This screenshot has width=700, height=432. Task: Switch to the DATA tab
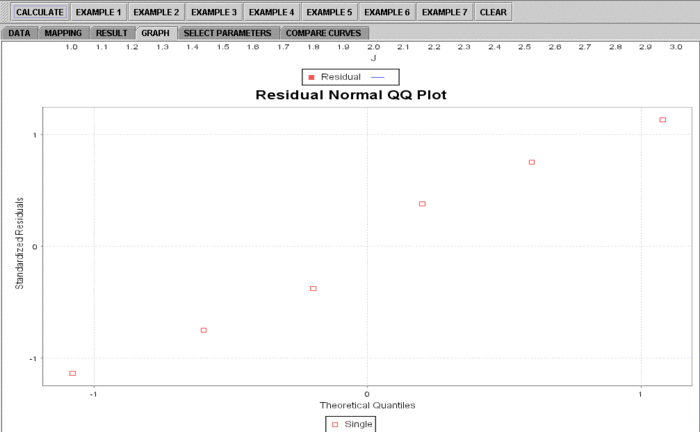[x=20, y=33]
